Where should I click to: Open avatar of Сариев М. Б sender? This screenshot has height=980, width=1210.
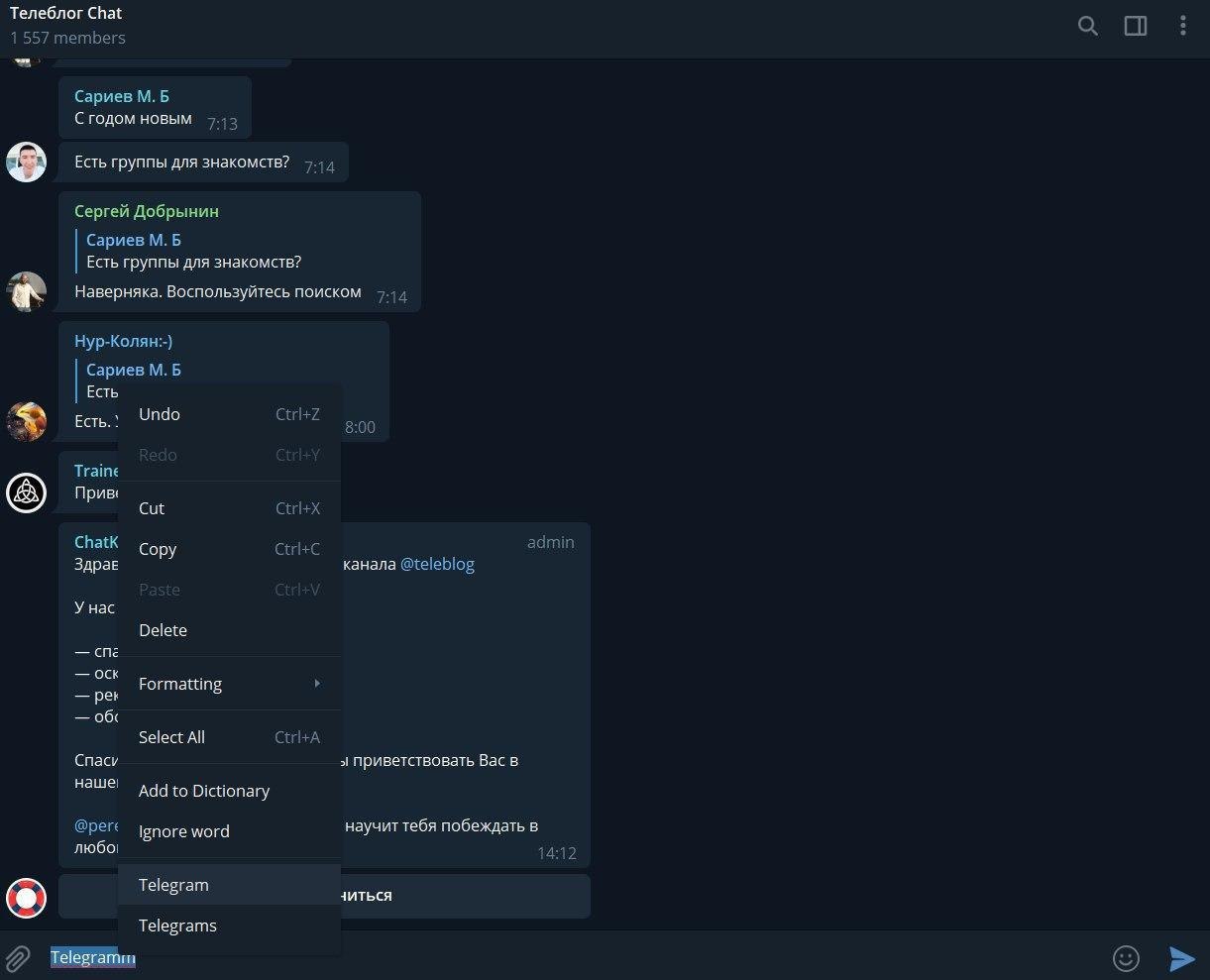click(26, 163)
